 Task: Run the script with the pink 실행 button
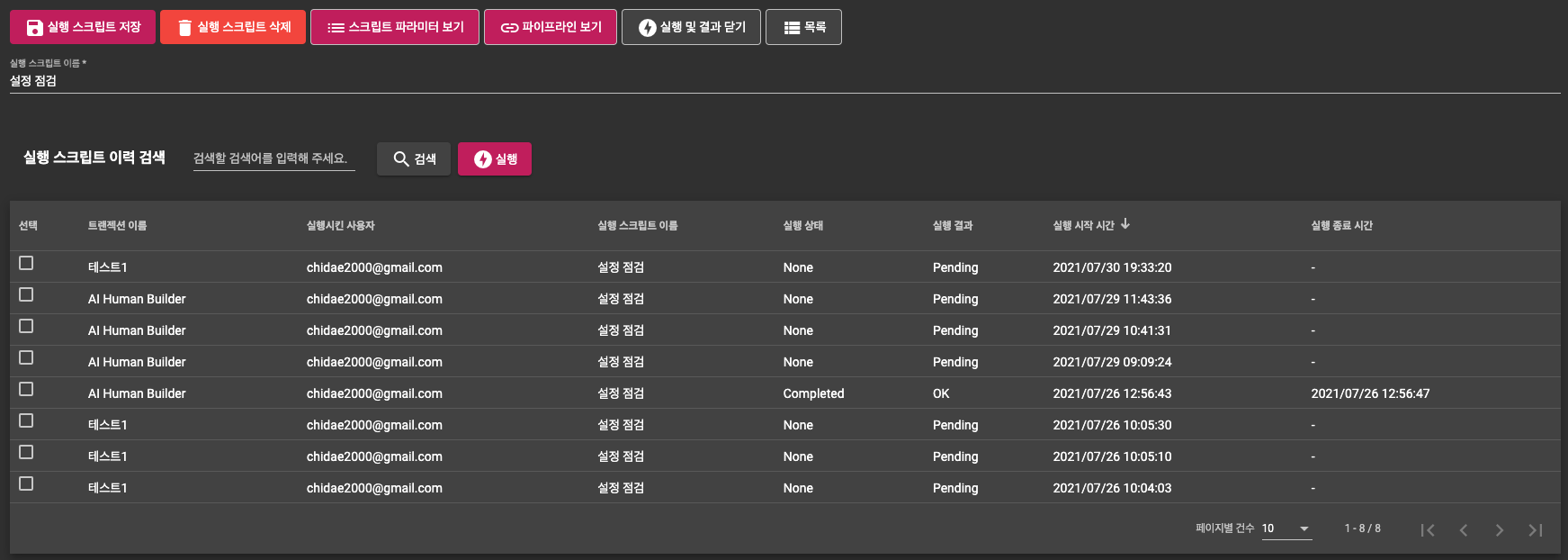tap(495, 159)
